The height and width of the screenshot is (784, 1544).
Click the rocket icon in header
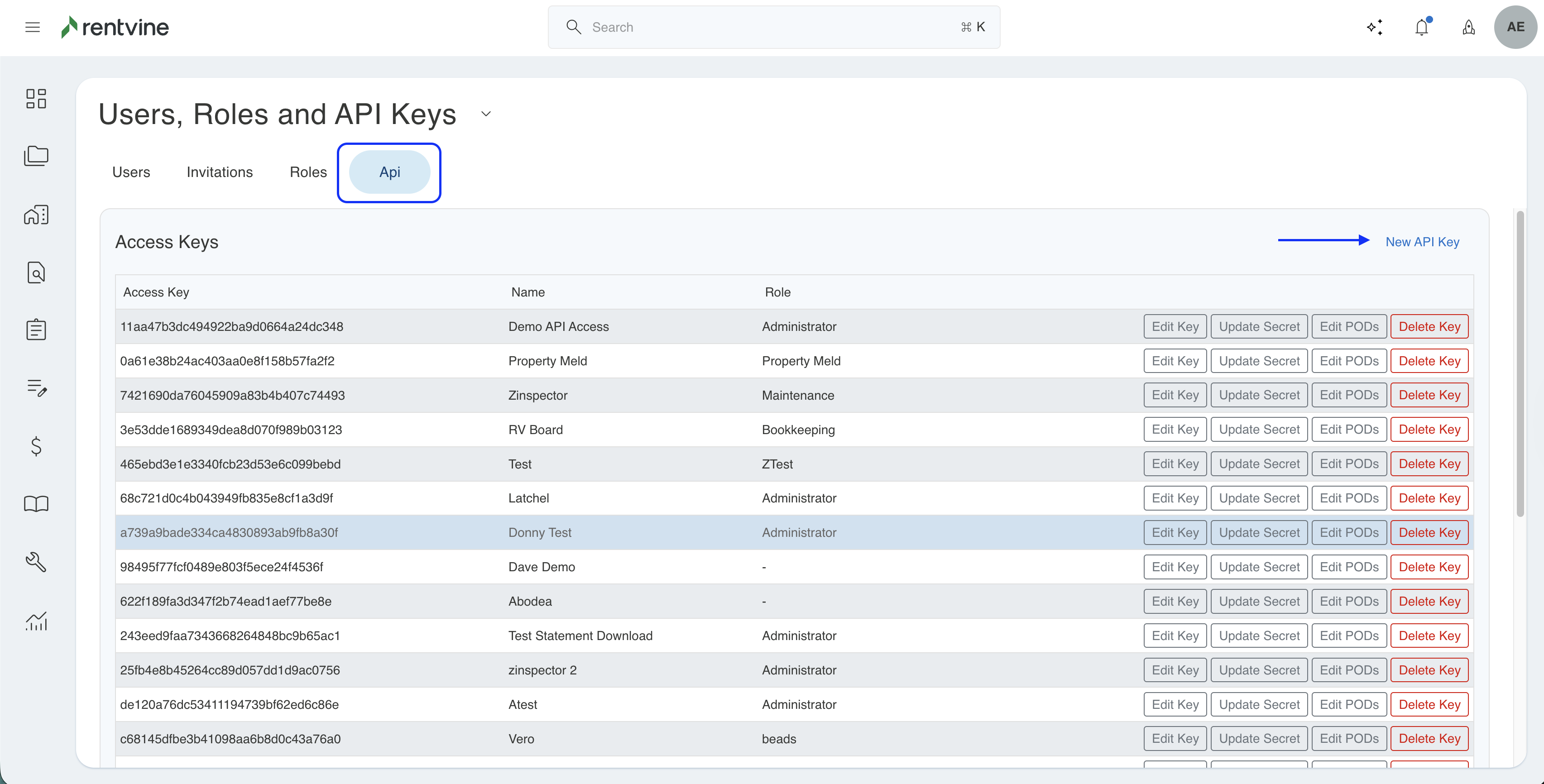[1468, 28]
